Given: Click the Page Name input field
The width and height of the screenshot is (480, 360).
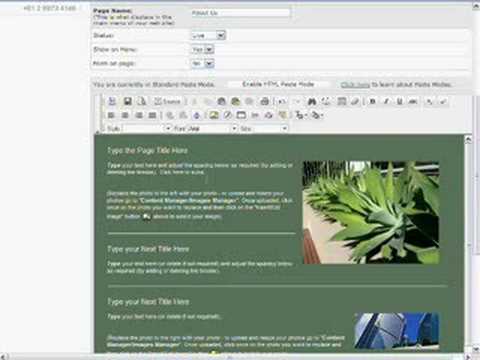Looking at the screenshot, I should (x=241, y=13).
